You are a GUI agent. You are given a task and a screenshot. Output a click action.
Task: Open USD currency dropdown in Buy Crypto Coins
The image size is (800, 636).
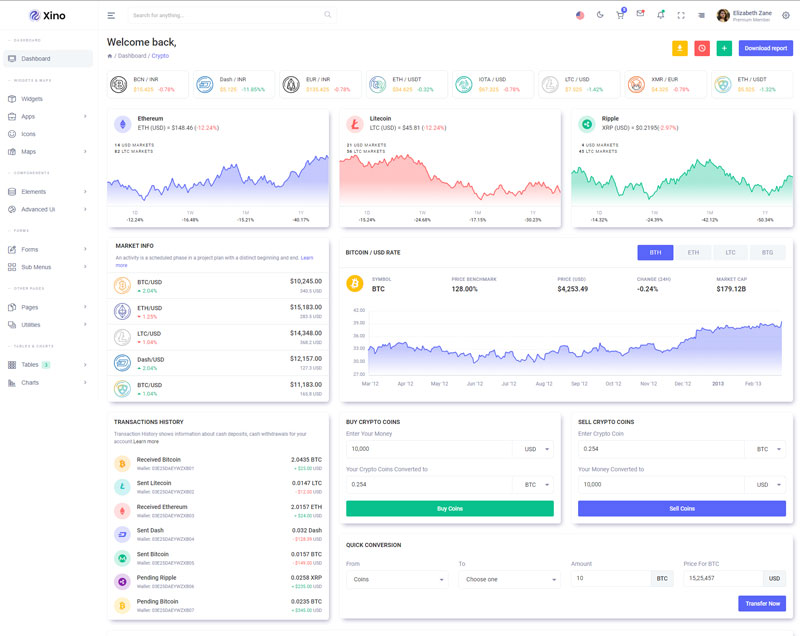coord(533,449)
